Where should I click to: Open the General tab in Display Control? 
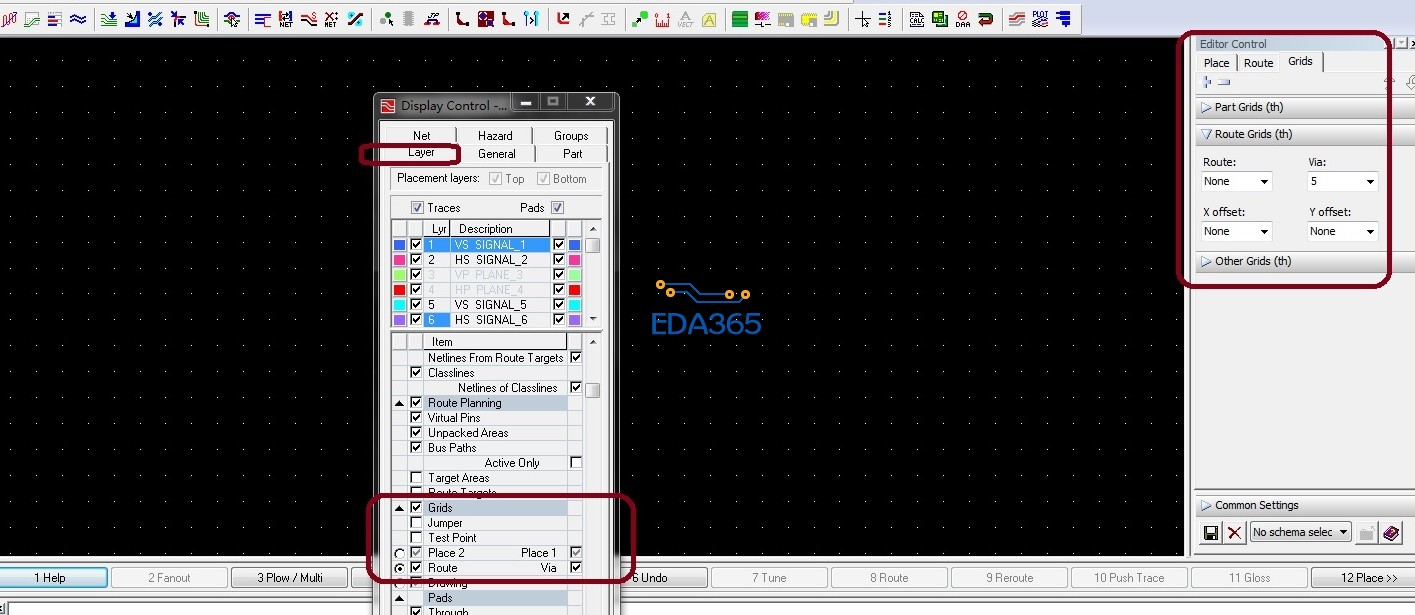[497, 154]
